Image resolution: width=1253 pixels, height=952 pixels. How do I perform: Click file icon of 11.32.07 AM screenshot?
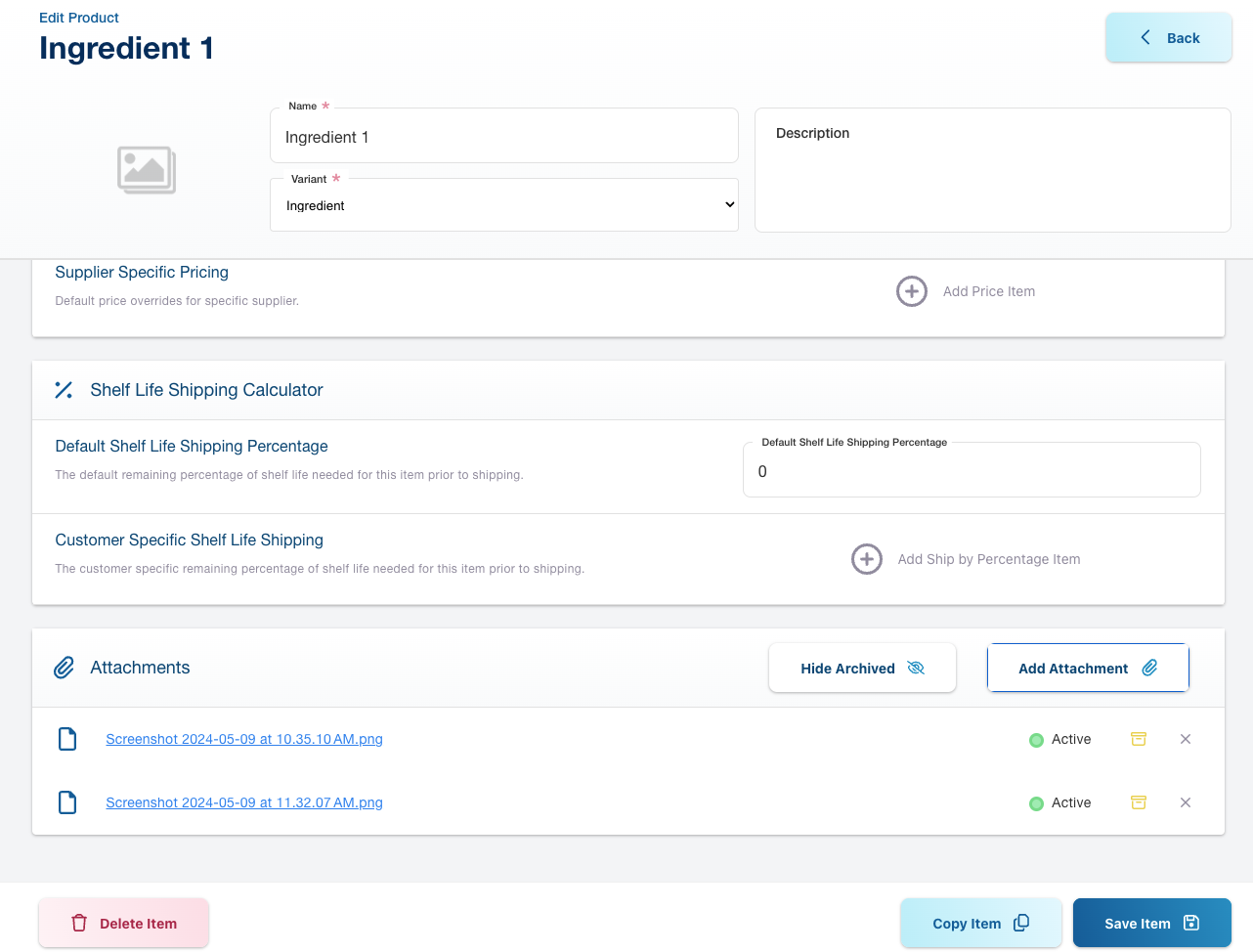pos(67,802)
